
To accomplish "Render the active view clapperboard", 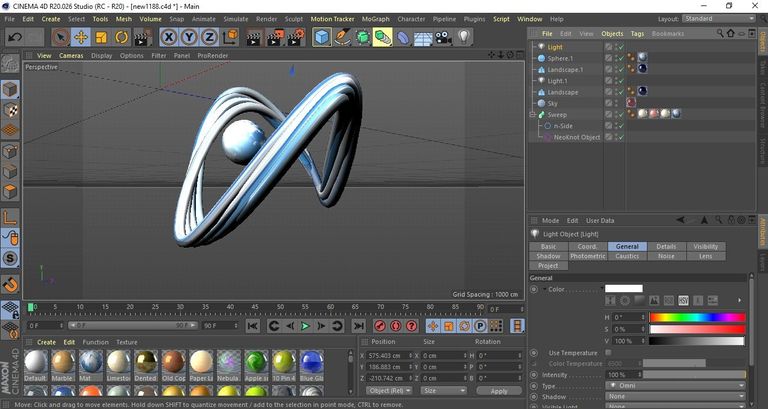I will 254,37.
